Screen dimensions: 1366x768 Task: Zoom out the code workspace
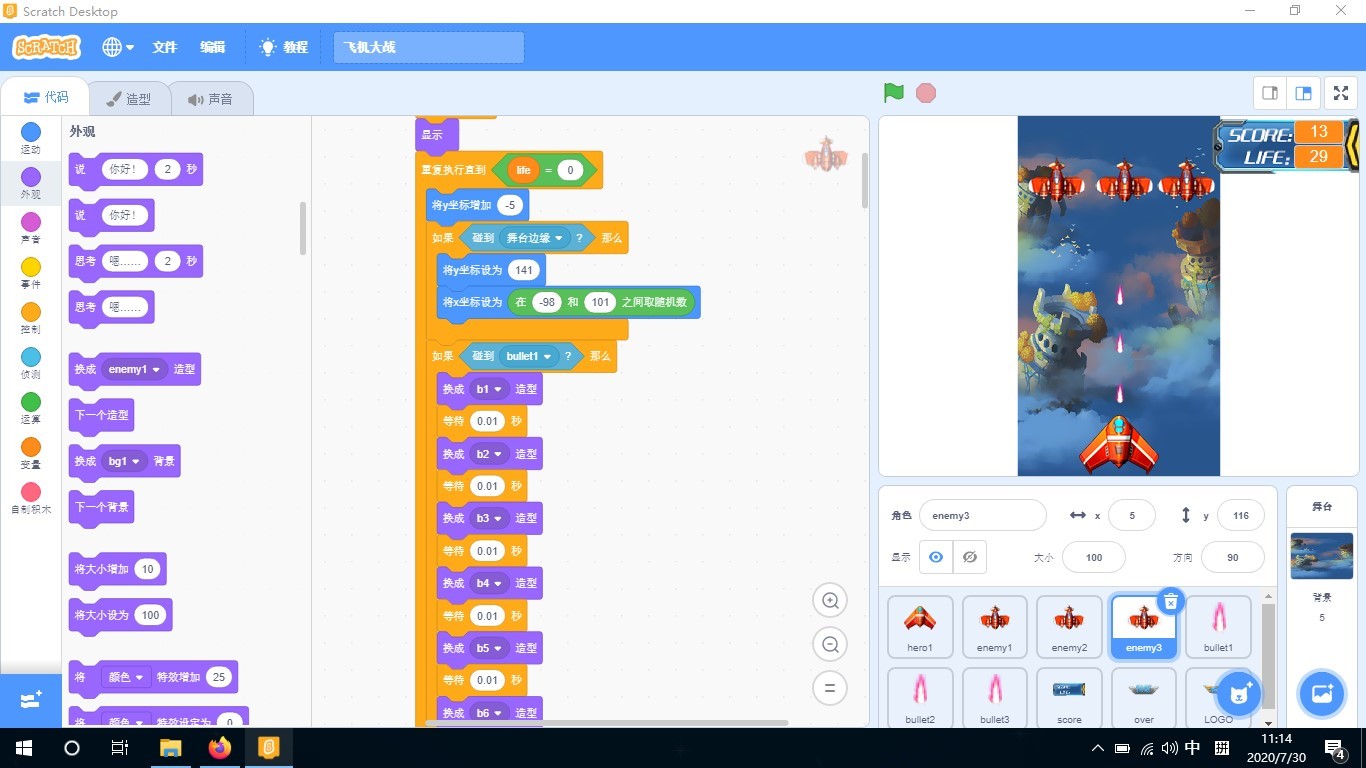[830, 644]
